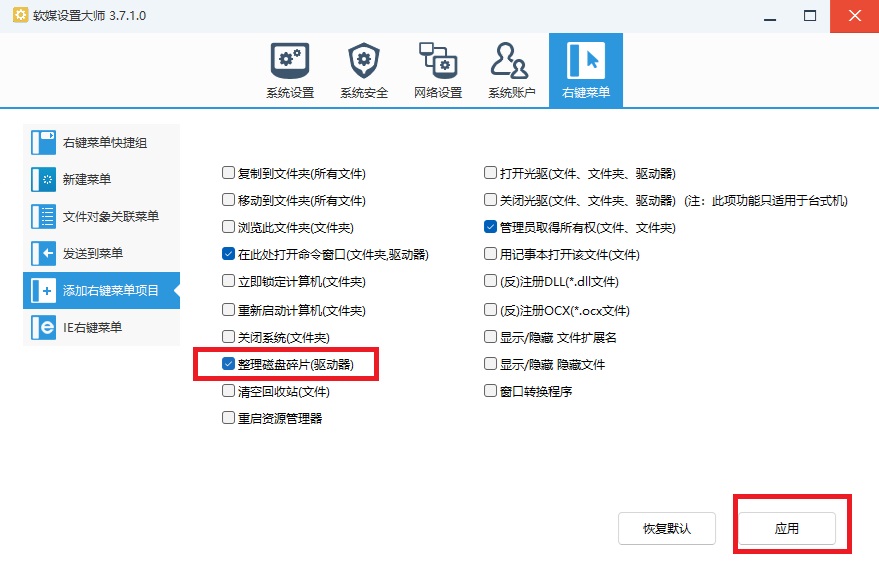Open 网络设置 via its network icon
879x576 pixels.
coord(437,60)
